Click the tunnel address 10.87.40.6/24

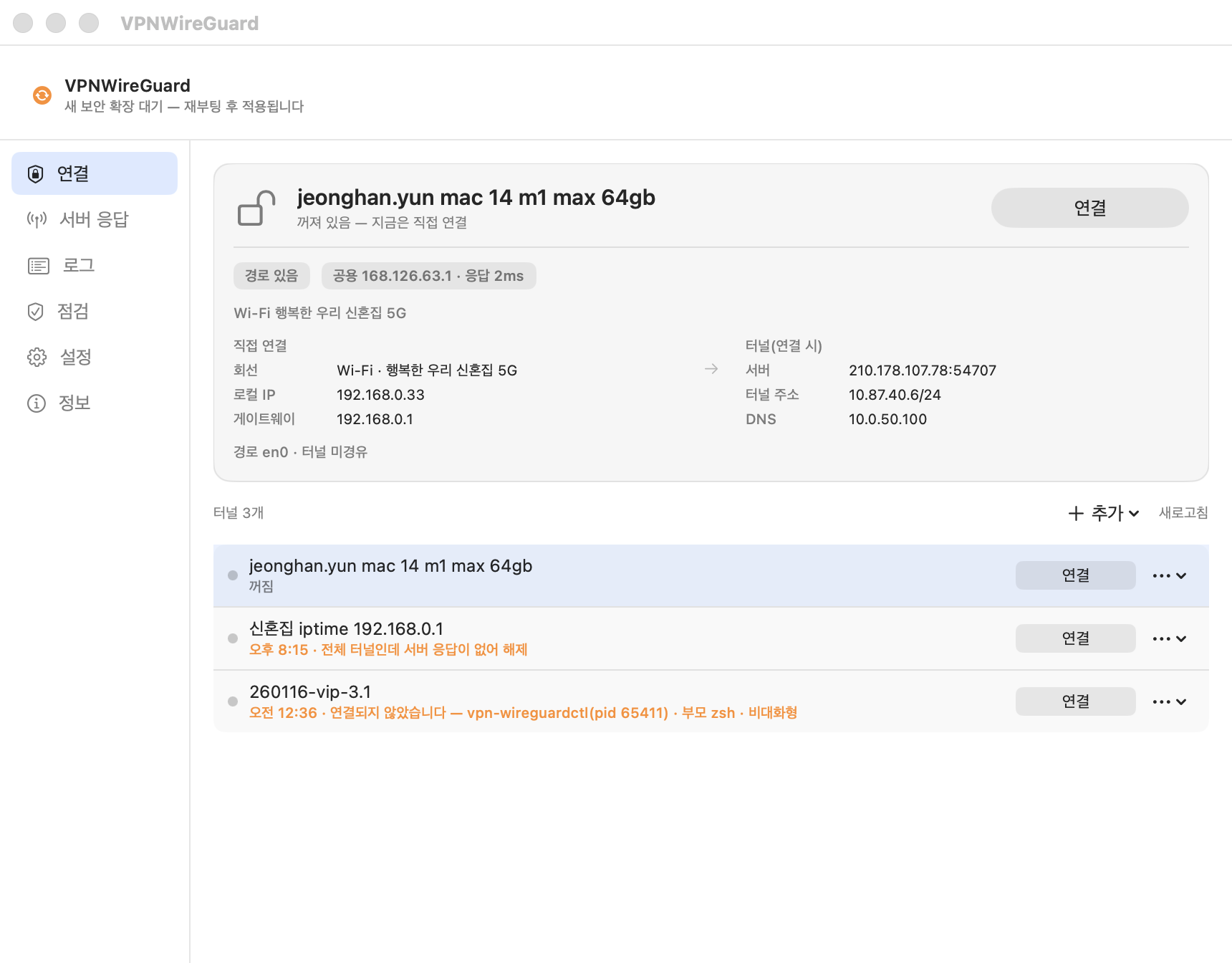tap(895, 395)
